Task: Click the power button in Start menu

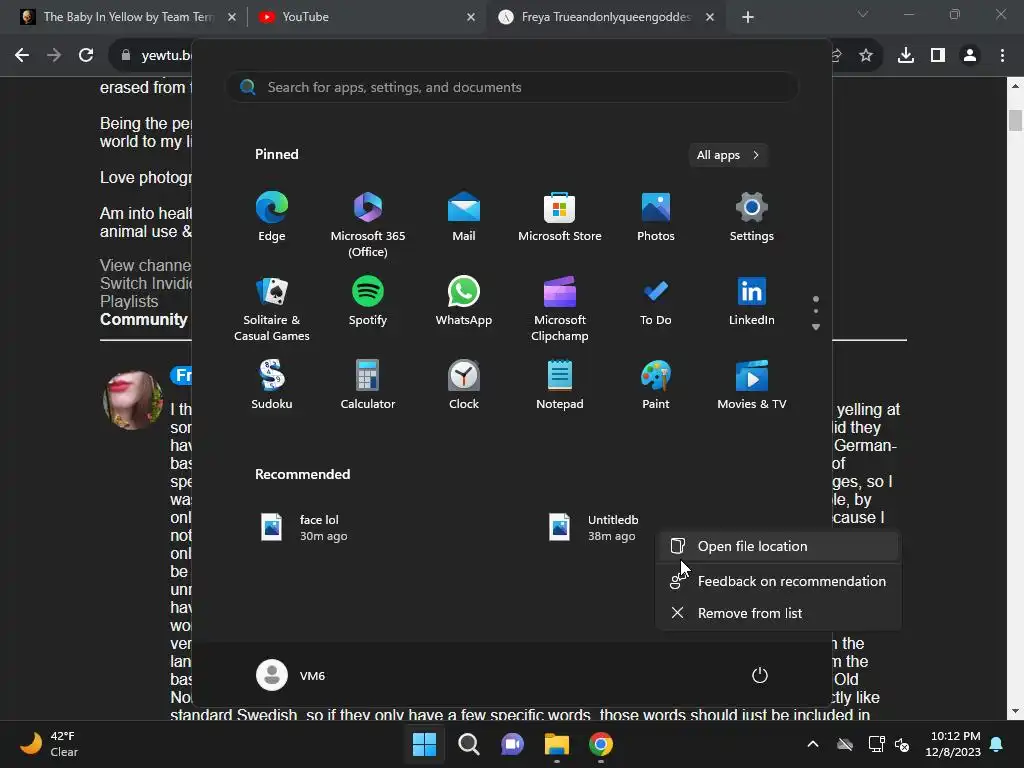Action: click(760, 675)
